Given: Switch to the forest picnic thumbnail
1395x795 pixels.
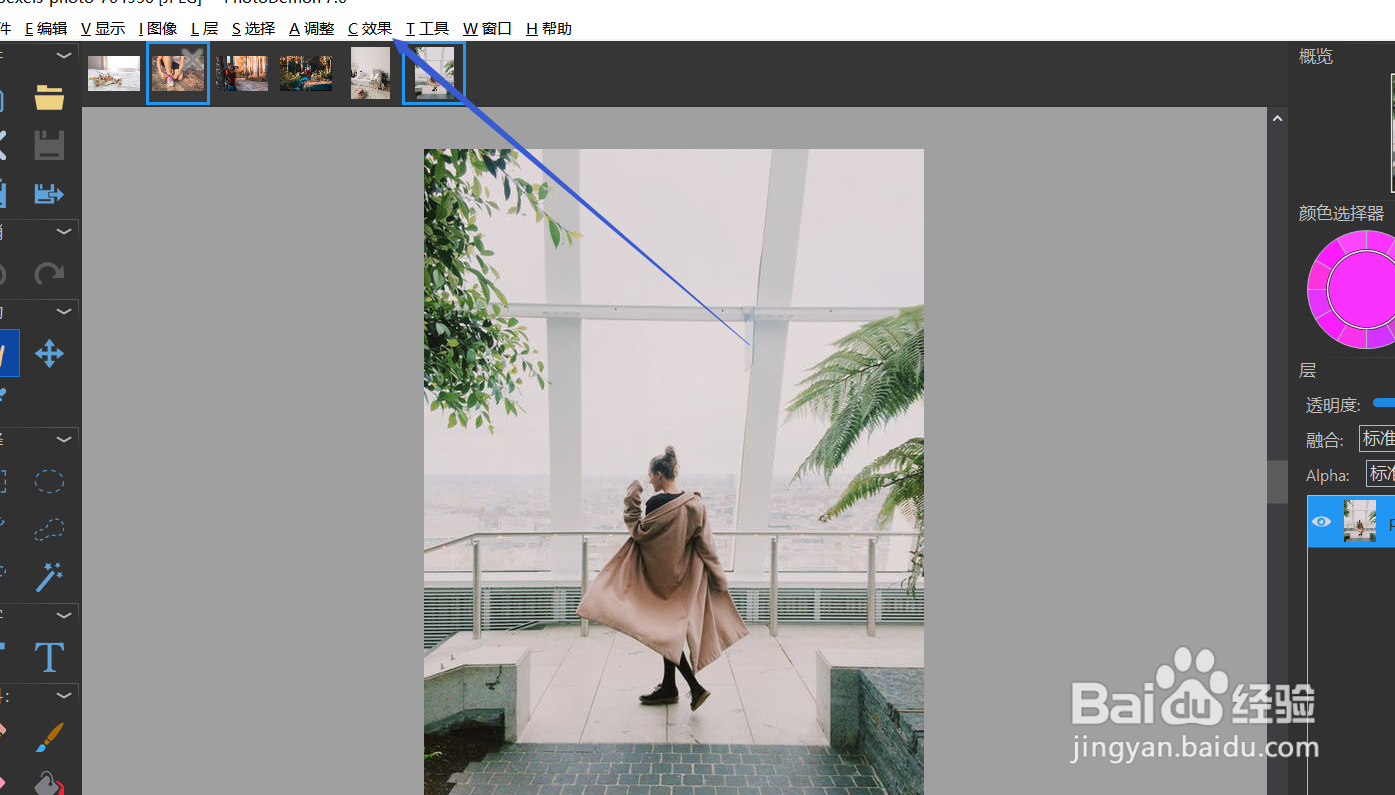Looking at the screenshot, I should [x=306, y=73].
